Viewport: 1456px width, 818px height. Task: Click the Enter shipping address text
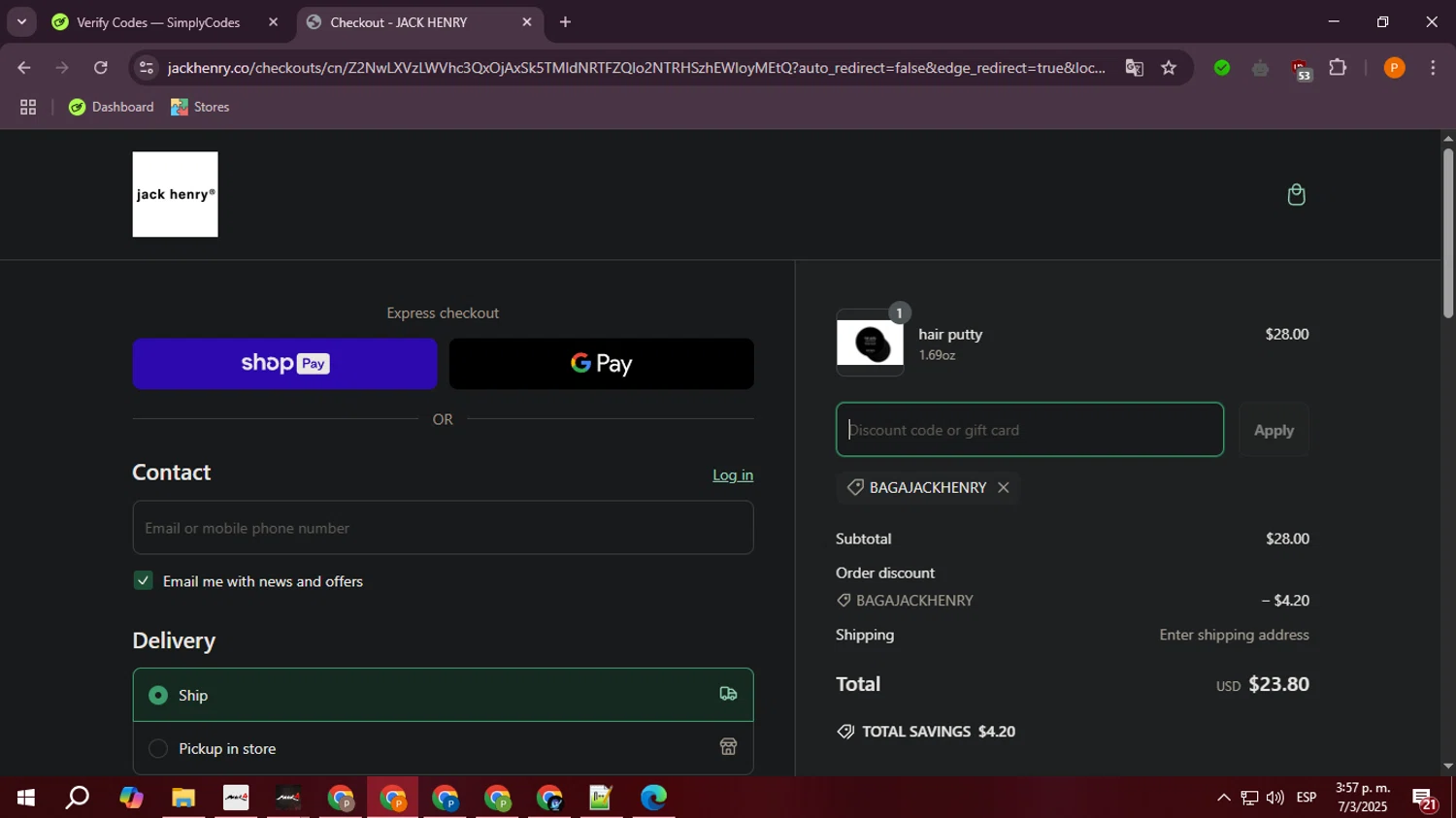(1234, 635)
